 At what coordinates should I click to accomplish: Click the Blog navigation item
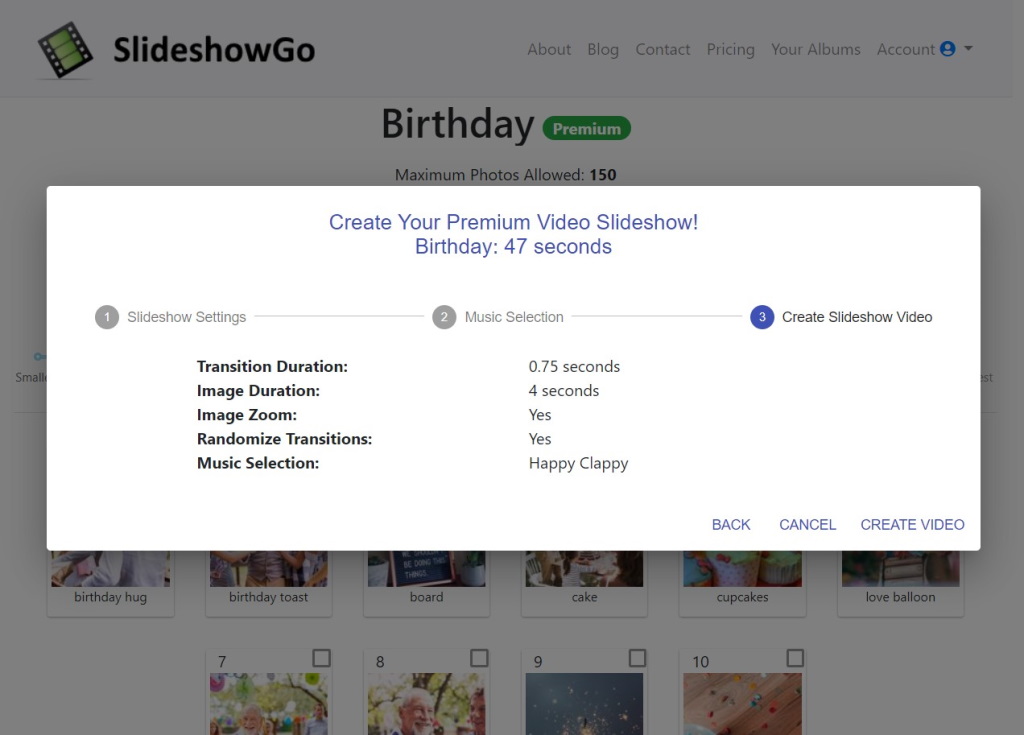(x=603, y=49)
